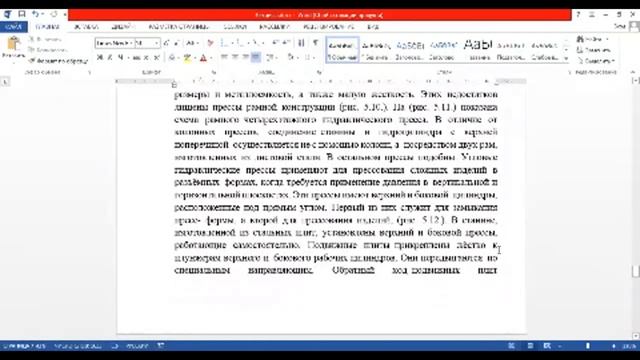Cut selection using ribbon Cut button
The height and width of the screenshot is (360, 640).
click(46, 39)
